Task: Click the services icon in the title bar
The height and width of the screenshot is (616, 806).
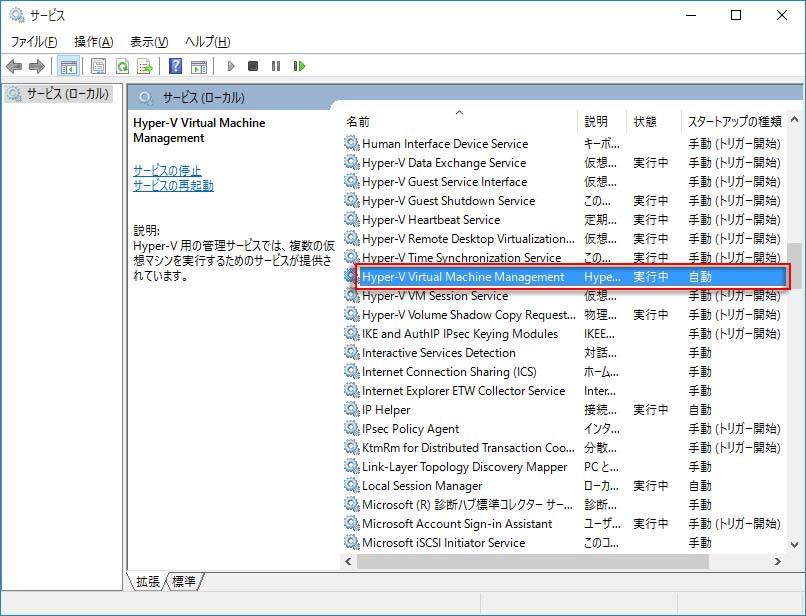Action: [x=16, y=15]
